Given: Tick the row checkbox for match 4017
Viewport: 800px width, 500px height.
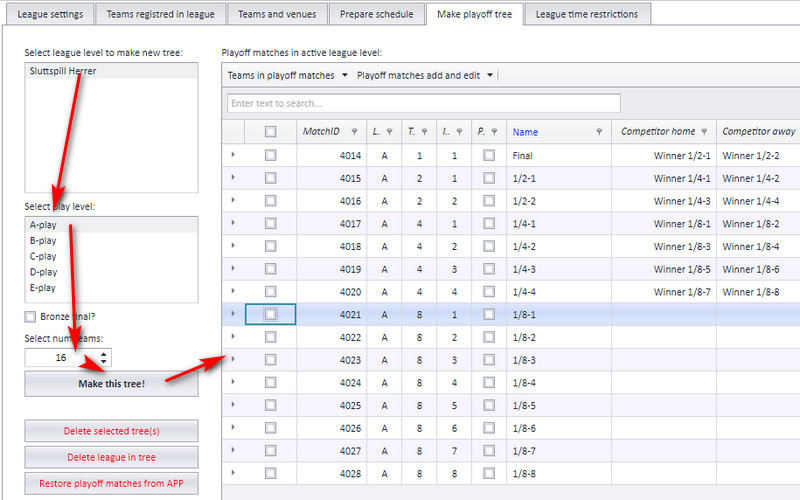Looking at the screenshot, I should pyautogui.click(x=270, y=223).
